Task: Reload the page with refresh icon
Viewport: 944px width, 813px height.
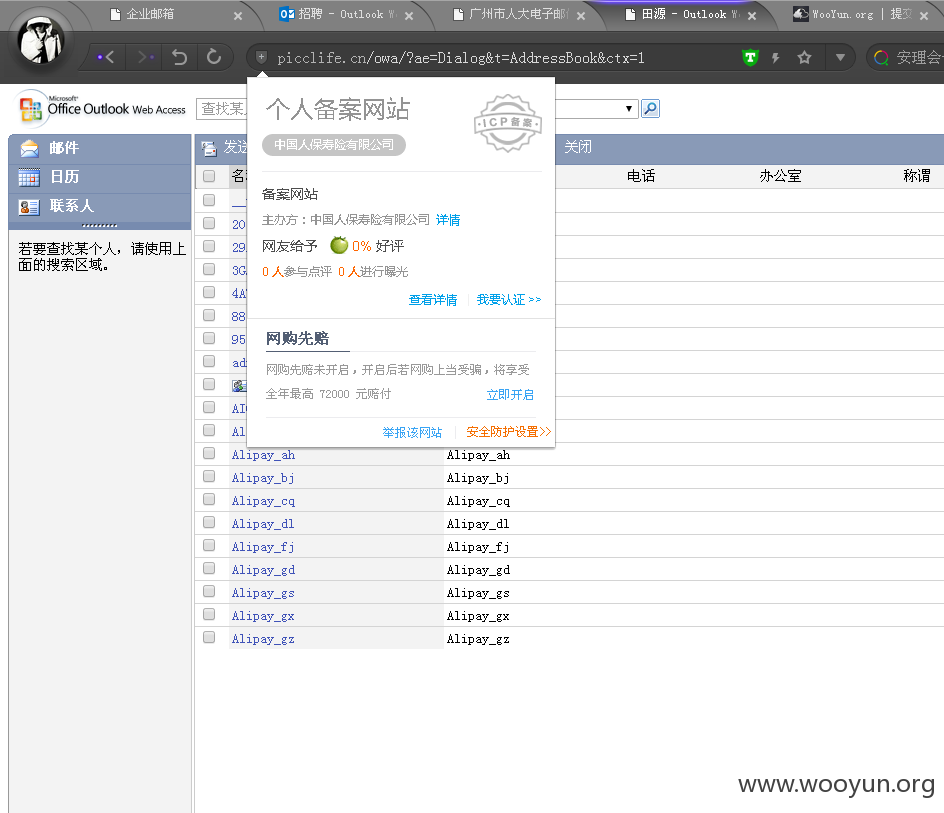Action: [214, 57]
